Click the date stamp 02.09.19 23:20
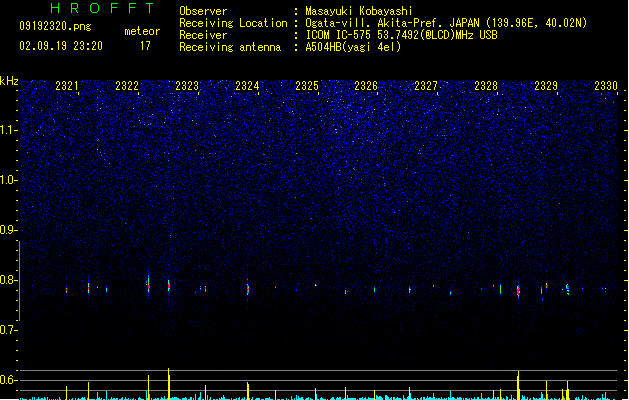 coord(61,46)
